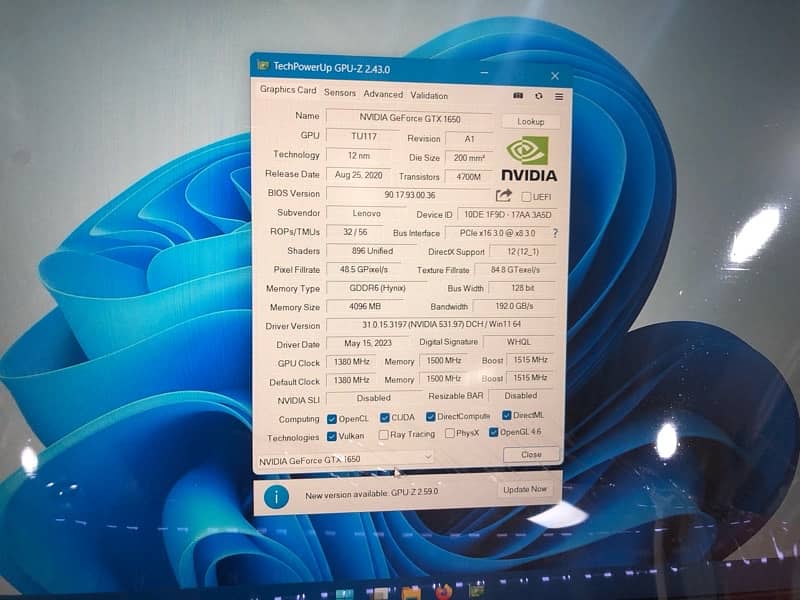Take a GPU-Z screenshot with camera icon
The height and width of the screenshot is (600, 800).
[518, 95]
